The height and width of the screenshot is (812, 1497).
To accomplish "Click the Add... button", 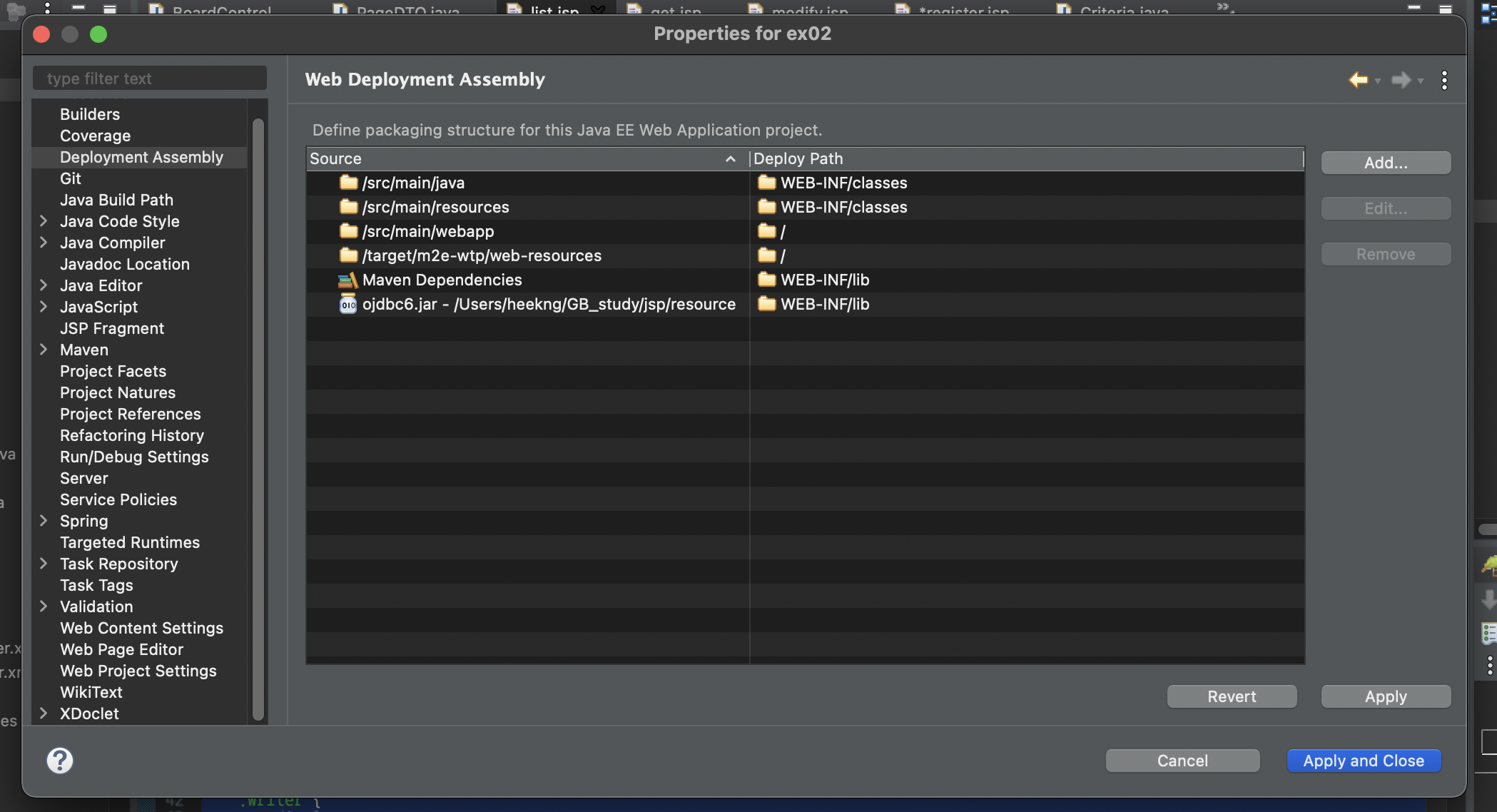I will coord(1385,163).
